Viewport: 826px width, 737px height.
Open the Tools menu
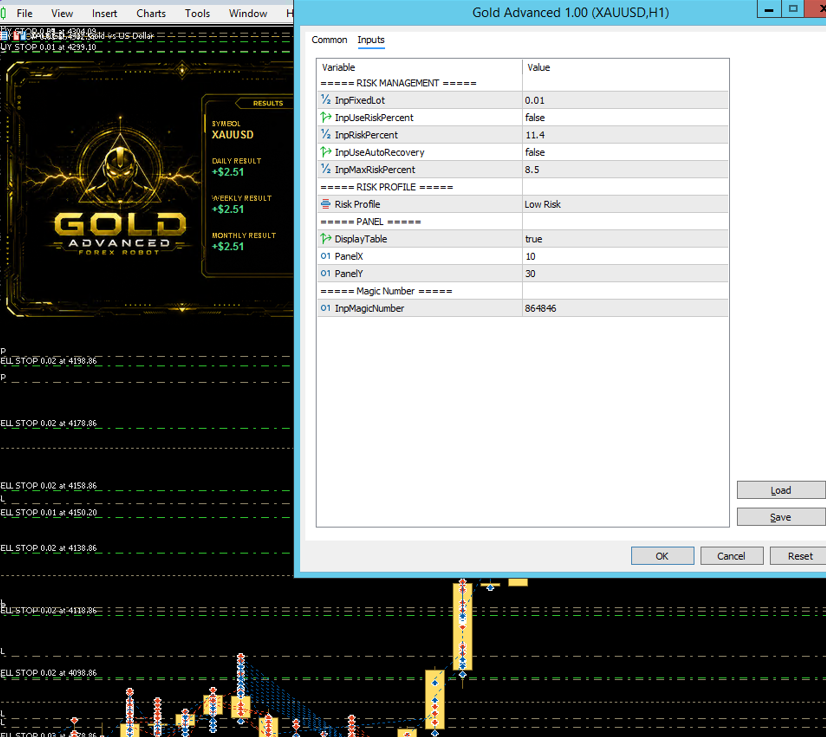(x=197, y=13)
